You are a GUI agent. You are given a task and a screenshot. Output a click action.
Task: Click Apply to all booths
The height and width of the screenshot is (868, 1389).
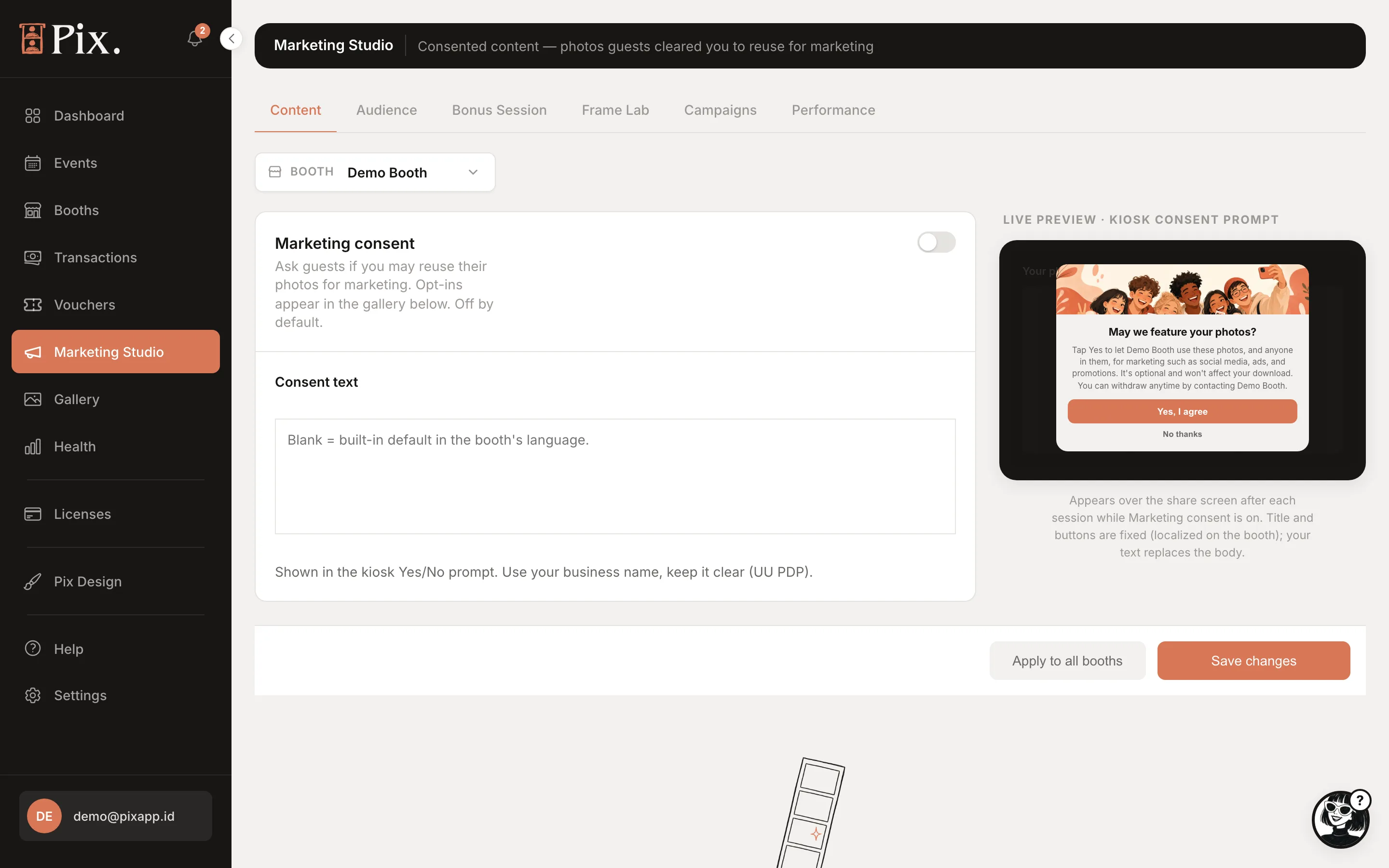click(x=1067, y=661)
